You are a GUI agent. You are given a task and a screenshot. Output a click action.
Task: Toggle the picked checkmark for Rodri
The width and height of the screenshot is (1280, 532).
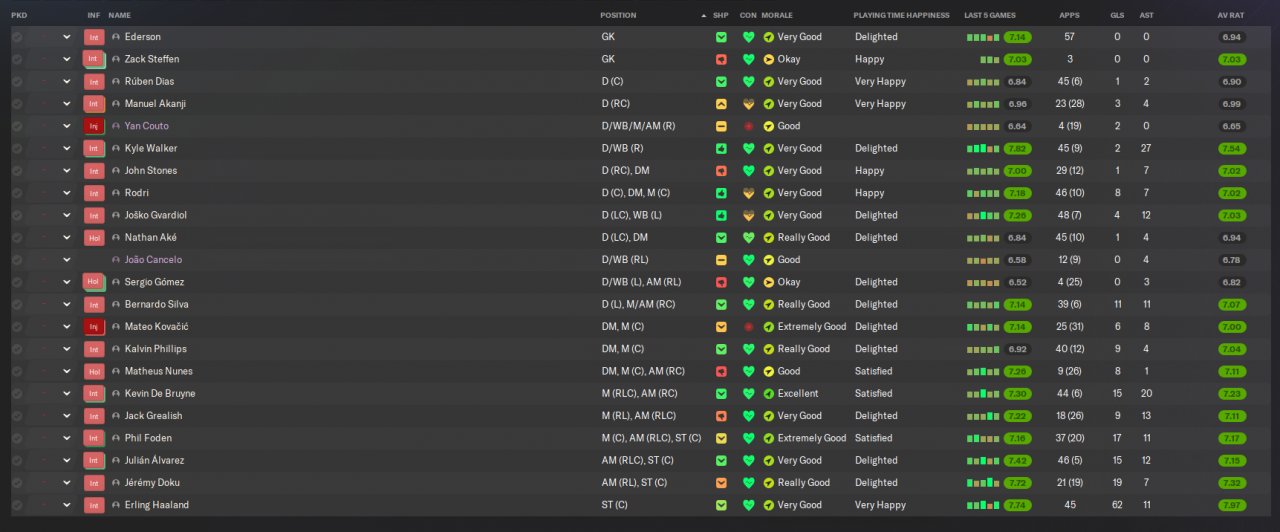(x=17, y=193)
